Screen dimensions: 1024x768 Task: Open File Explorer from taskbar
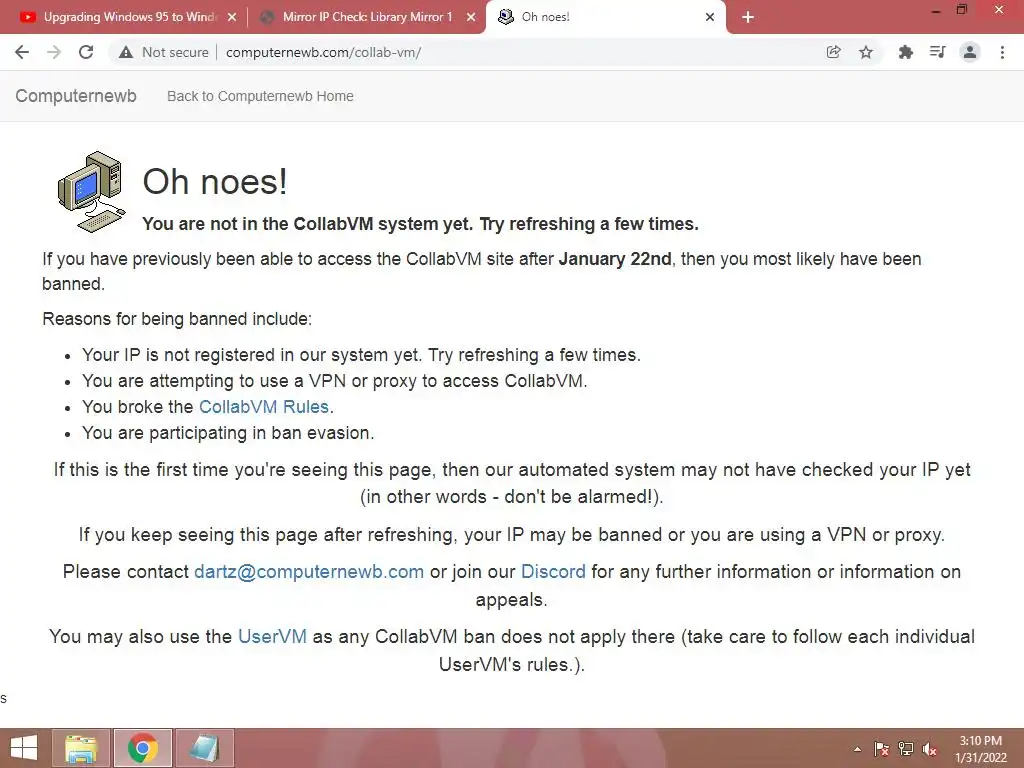pos(81,748)
